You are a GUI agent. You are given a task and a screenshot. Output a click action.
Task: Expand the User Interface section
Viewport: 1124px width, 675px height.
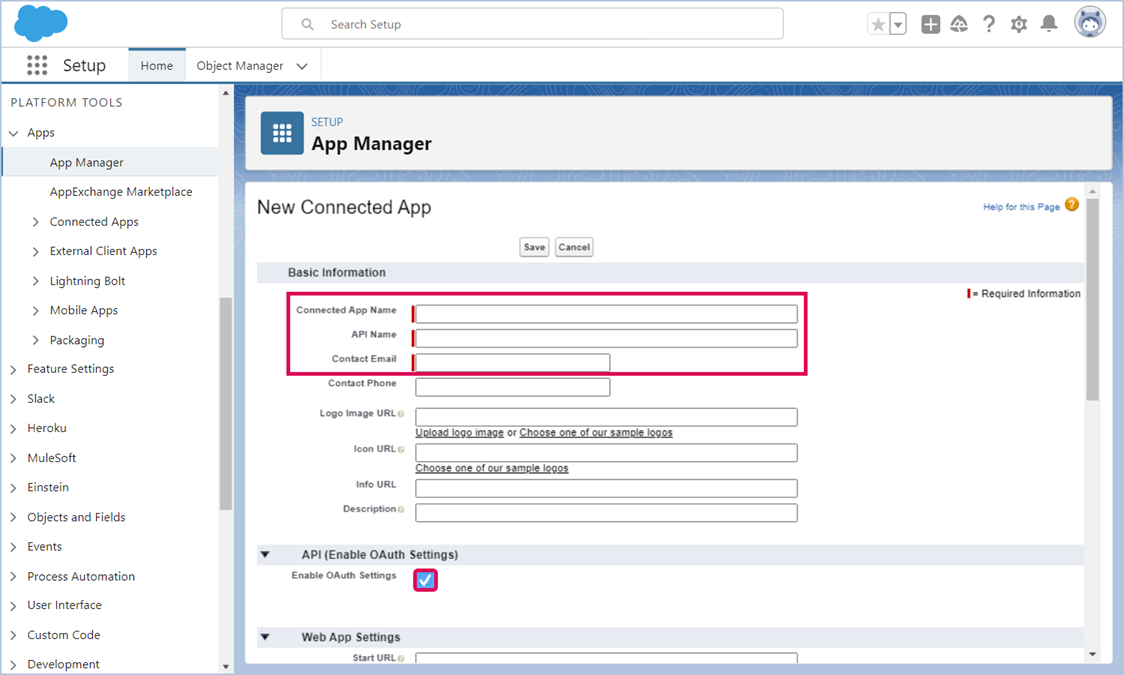pos(14,606)
